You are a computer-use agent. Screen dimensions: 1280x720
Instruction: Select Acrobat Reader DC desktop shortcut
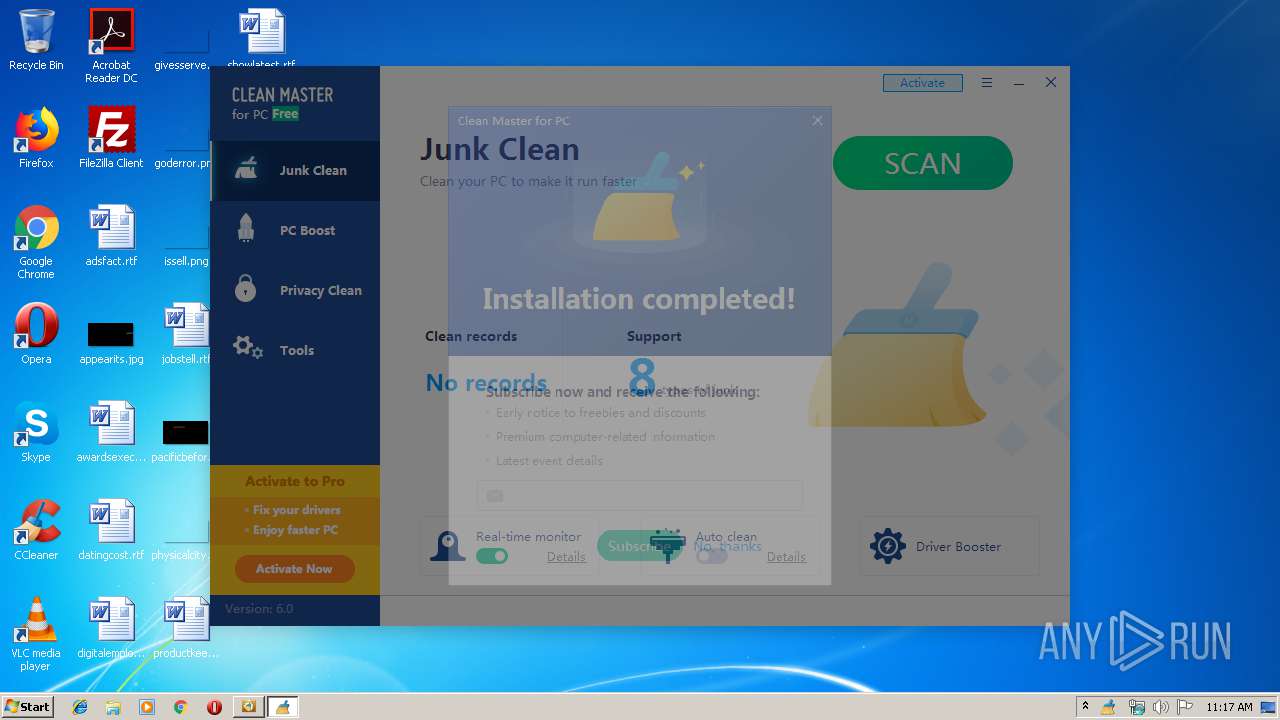[x=111, y=46]
